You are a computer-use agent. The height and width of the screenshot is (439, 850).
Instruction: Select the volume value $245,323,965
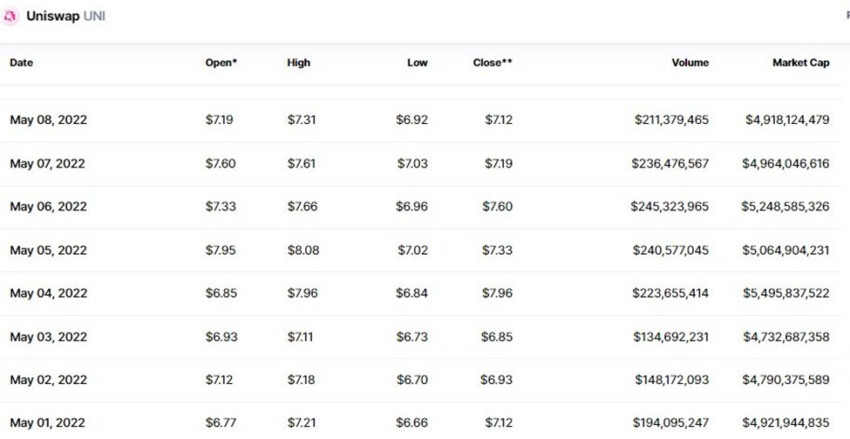(671, 207)
